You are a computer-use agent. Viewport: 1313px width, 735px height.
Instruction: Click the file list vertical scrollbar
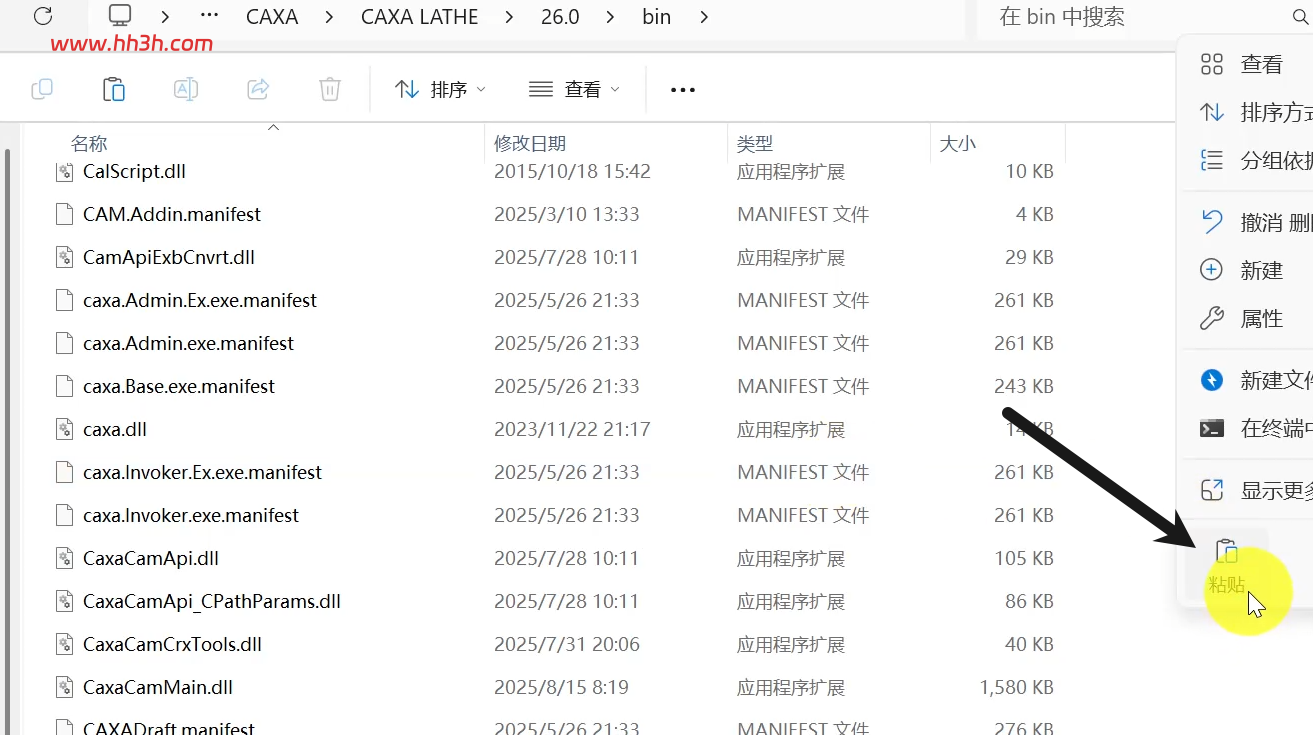[8, 440]
